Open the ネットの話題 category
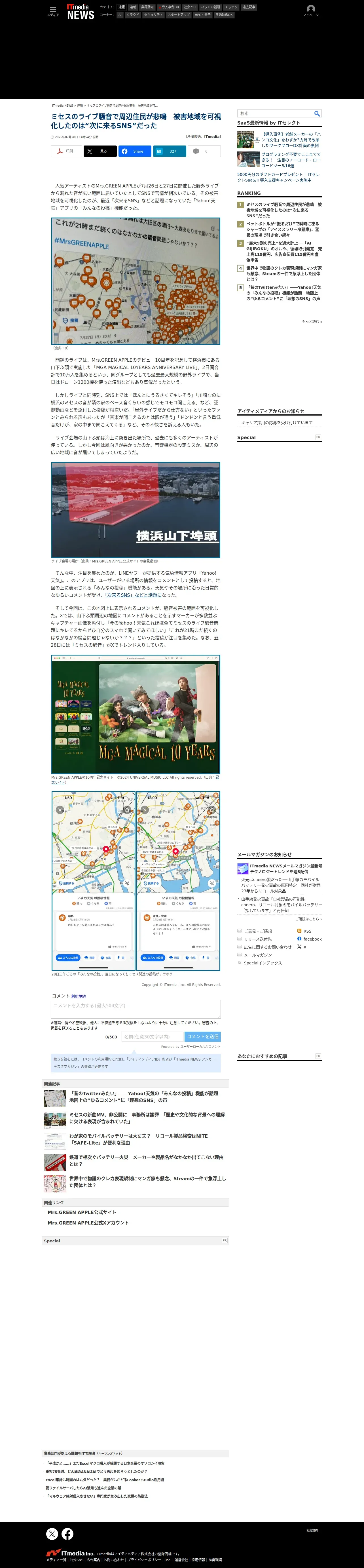364x1568 pixels. tap(211, 7)
